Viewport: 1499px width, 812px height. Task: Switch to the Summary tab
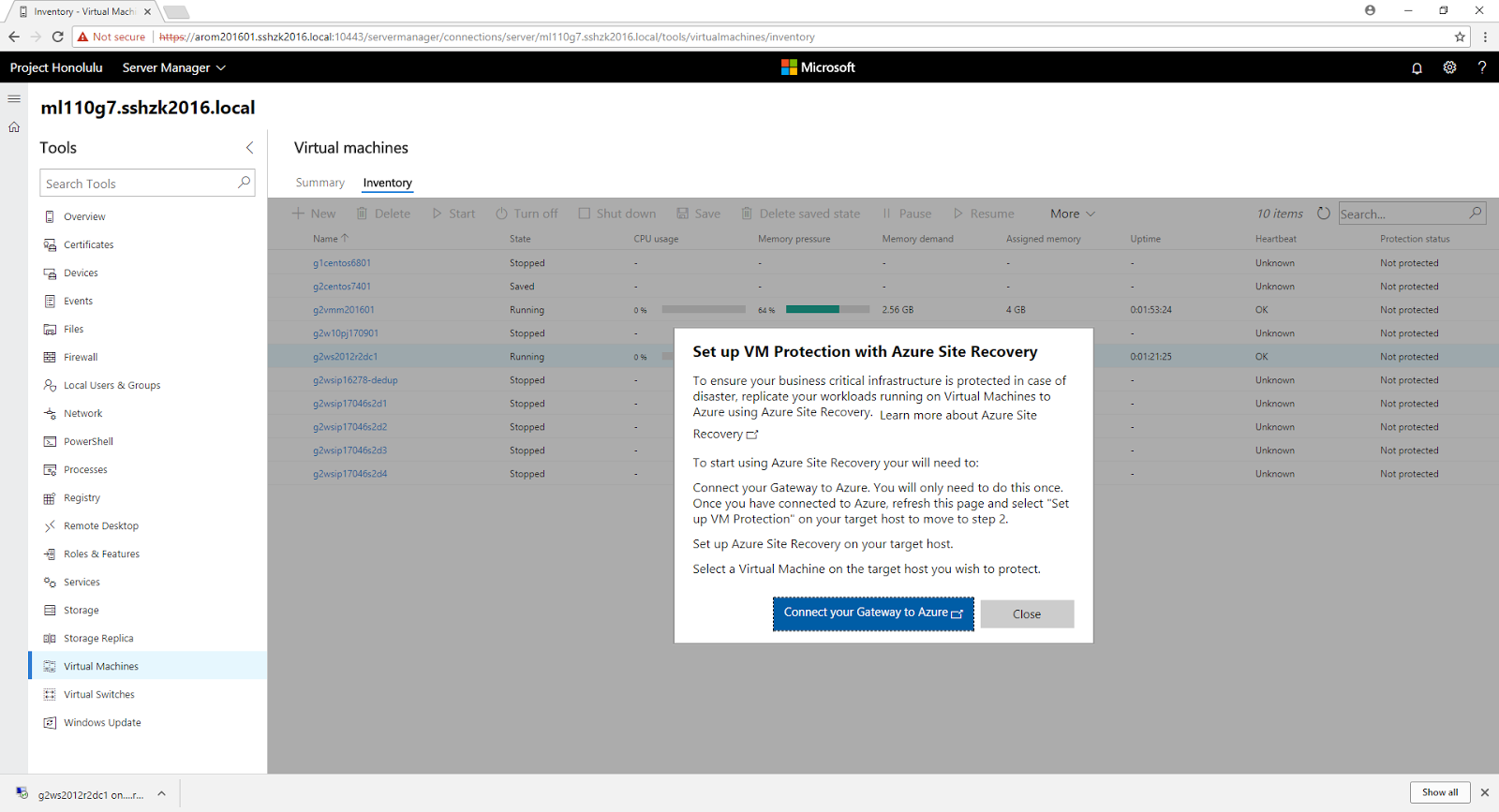[319, 183]
